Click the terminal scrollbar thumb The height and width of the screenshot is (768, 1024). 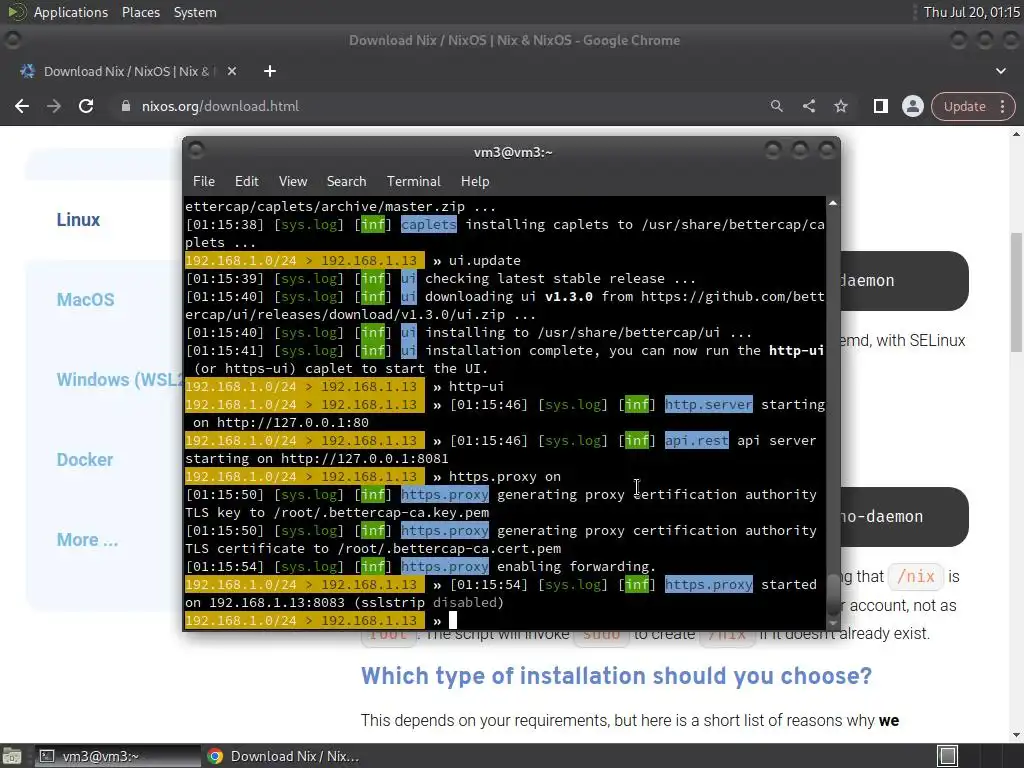tap(833, 594)
